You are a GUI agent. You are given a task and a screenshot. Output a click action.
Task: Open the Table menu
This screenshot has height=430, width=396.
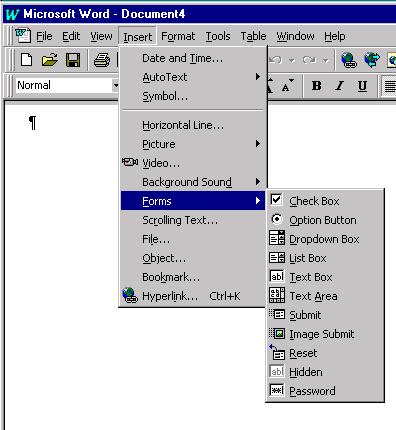point(253,36)
